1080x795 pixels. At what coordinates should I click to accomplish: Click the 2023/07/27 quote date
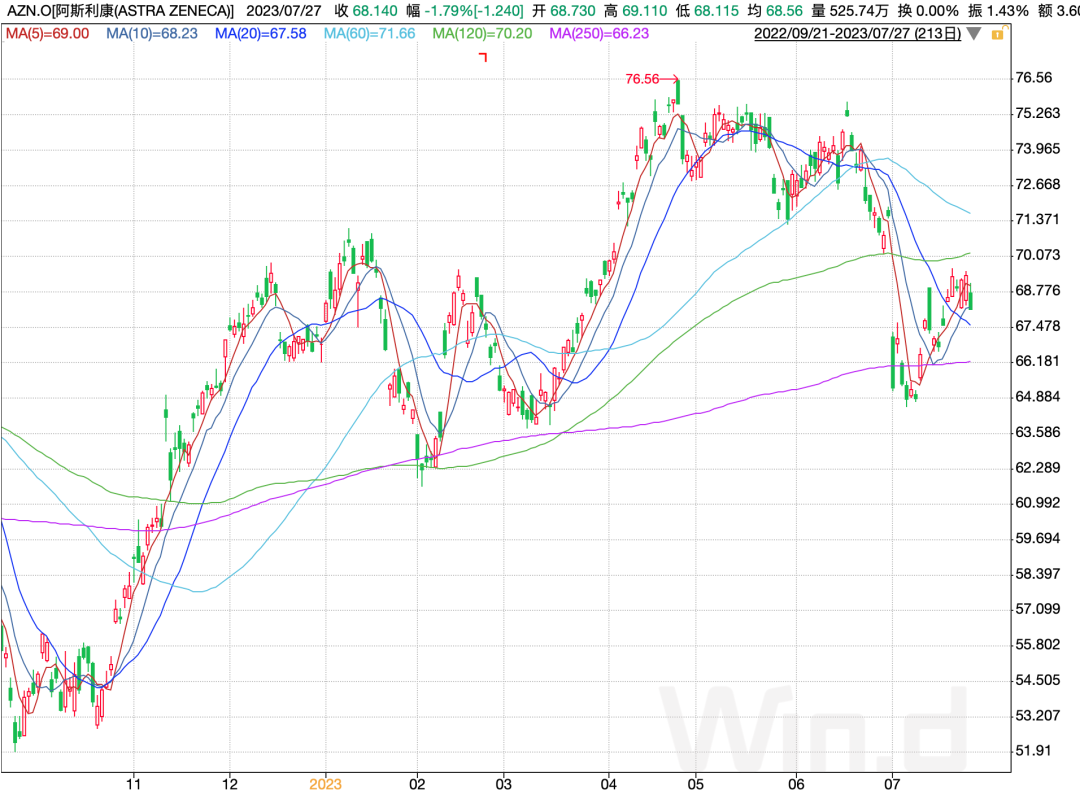click(284, 11)
